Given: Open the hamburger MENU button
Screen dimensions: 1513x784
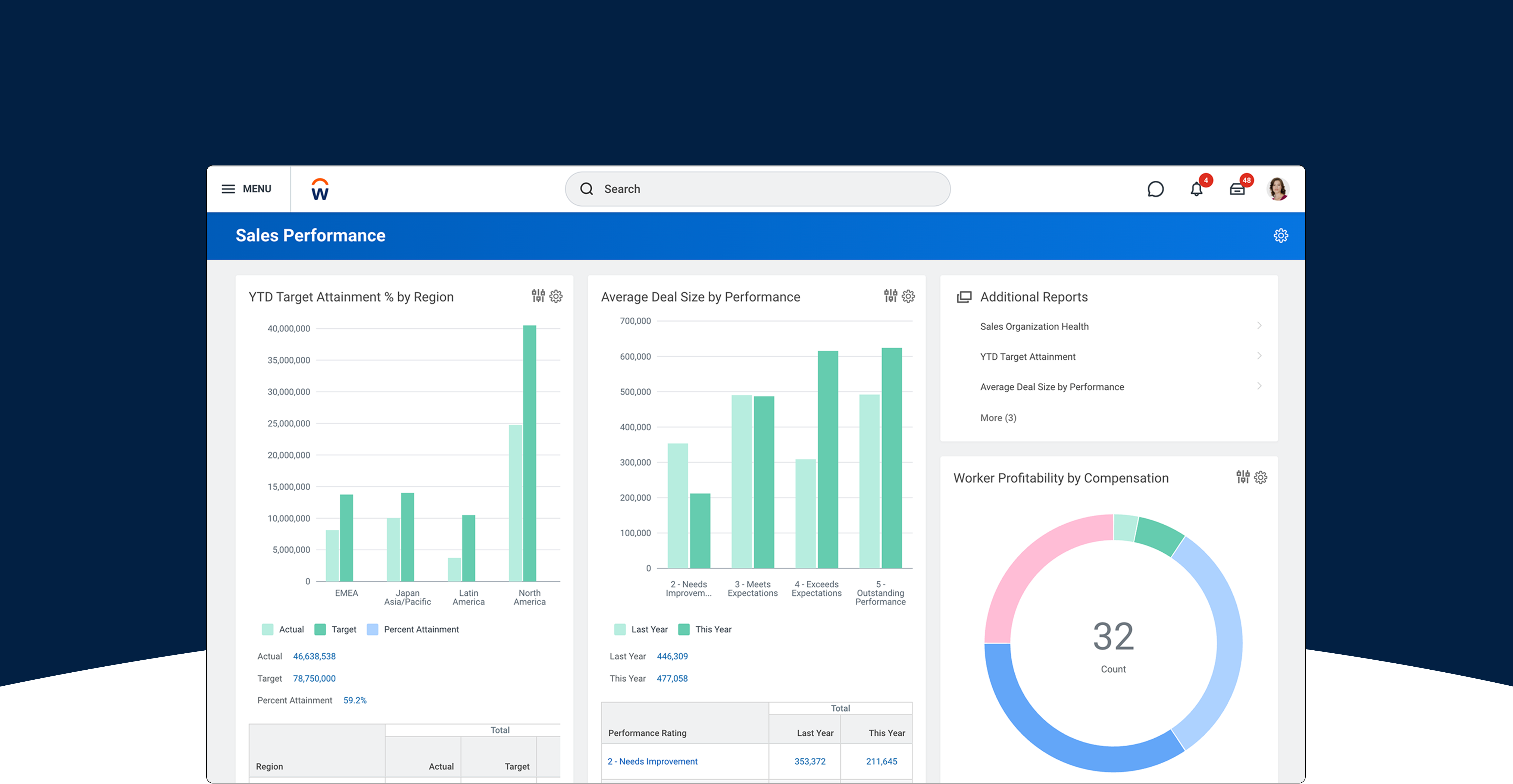Looking at the screenshot, I should 246,189.
